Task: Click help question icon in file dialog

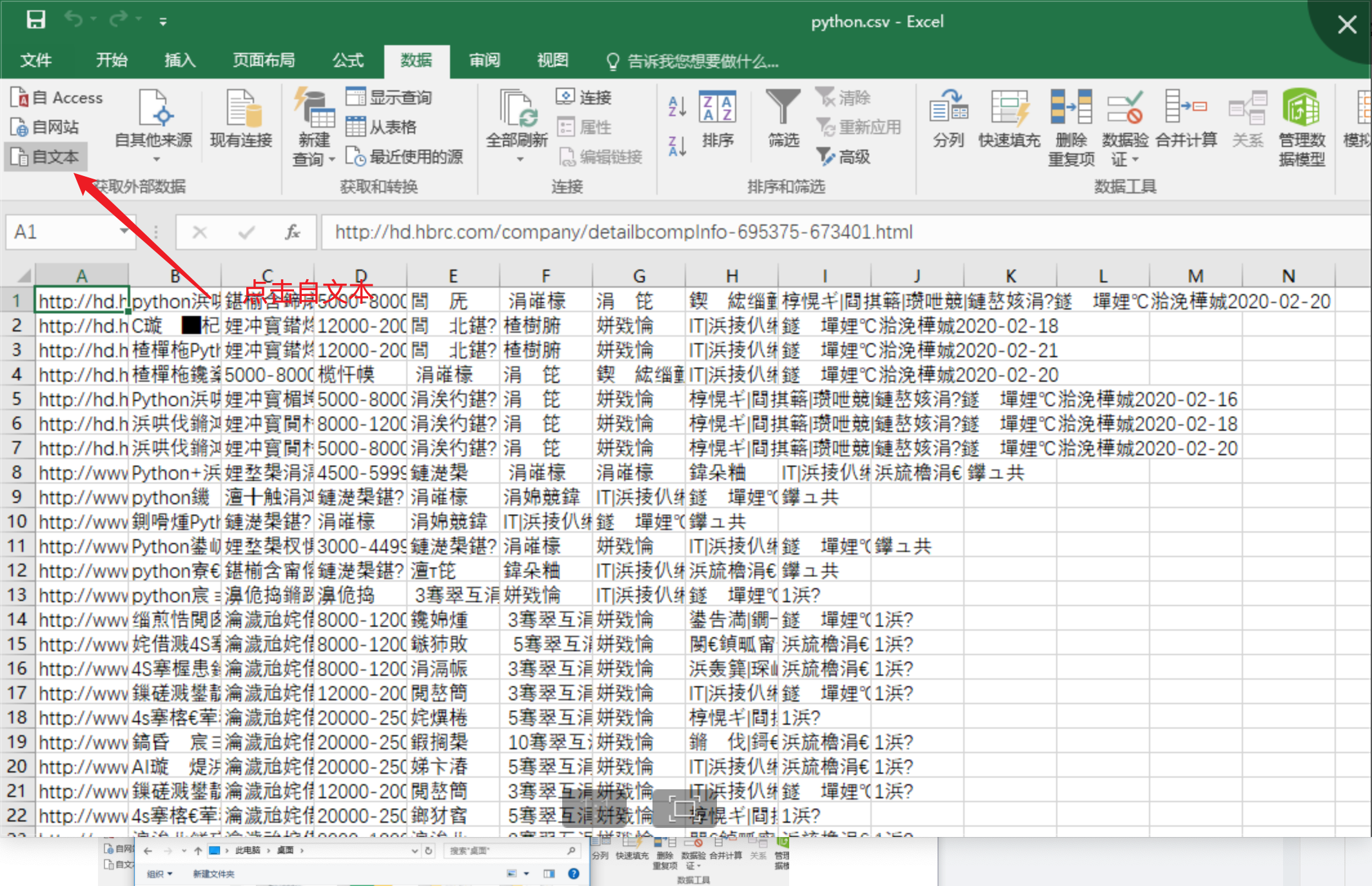Action: point(573,874)
